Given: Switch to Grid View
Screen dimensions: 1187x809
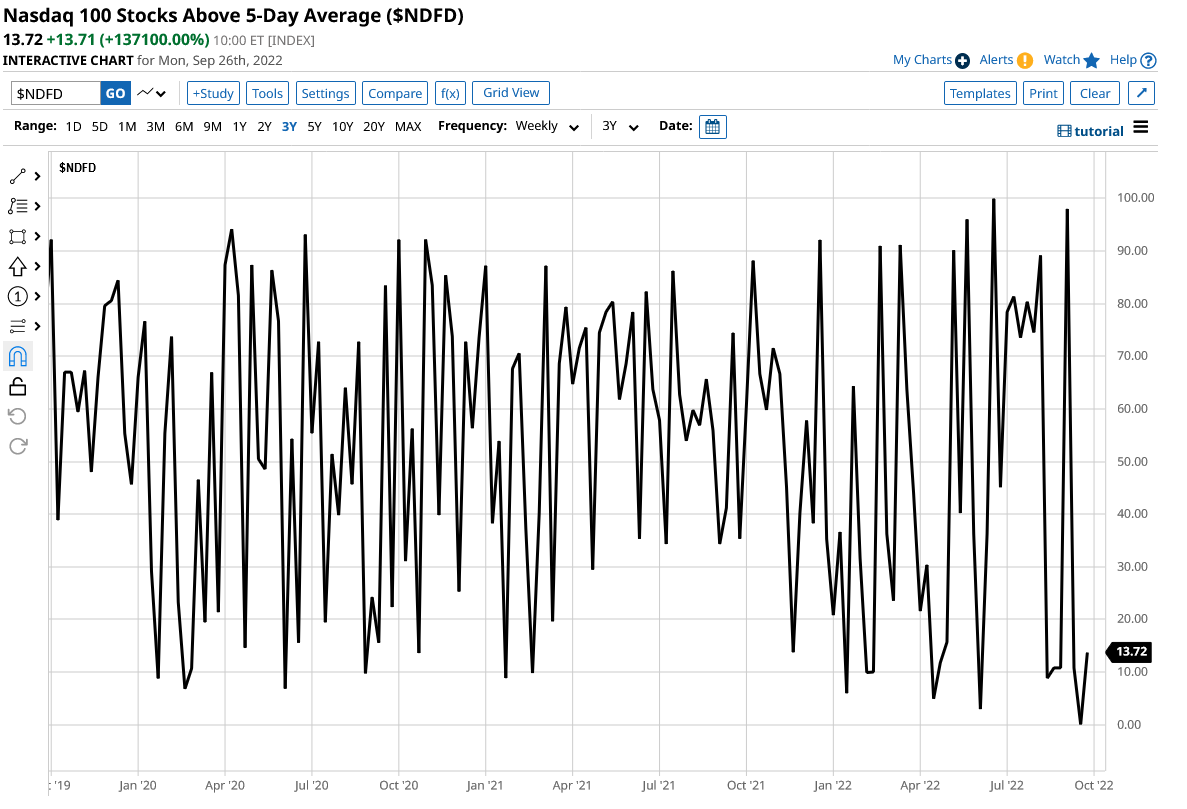Looking at the screenshot, I should (511, 92).
